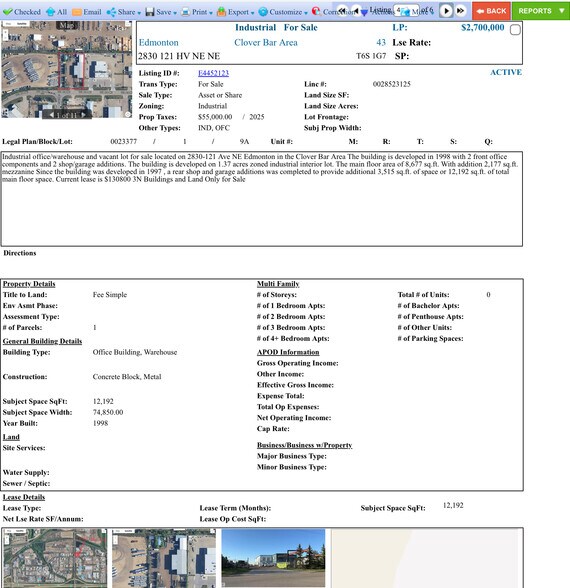Open the Save dropdown menu

[161, 12]
